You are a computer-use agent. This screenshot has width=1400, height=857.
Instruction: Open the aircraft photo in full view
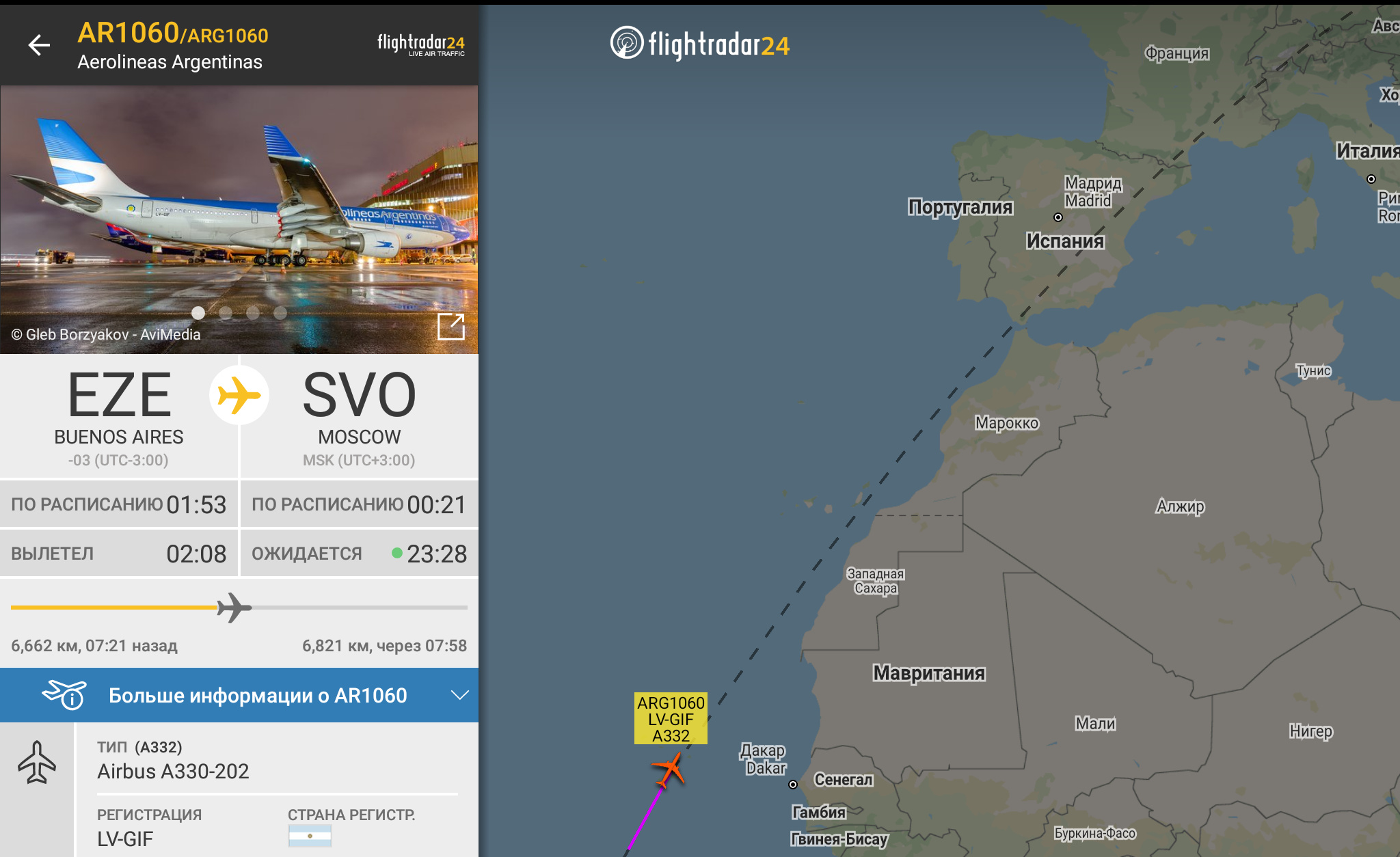[451, 327]
